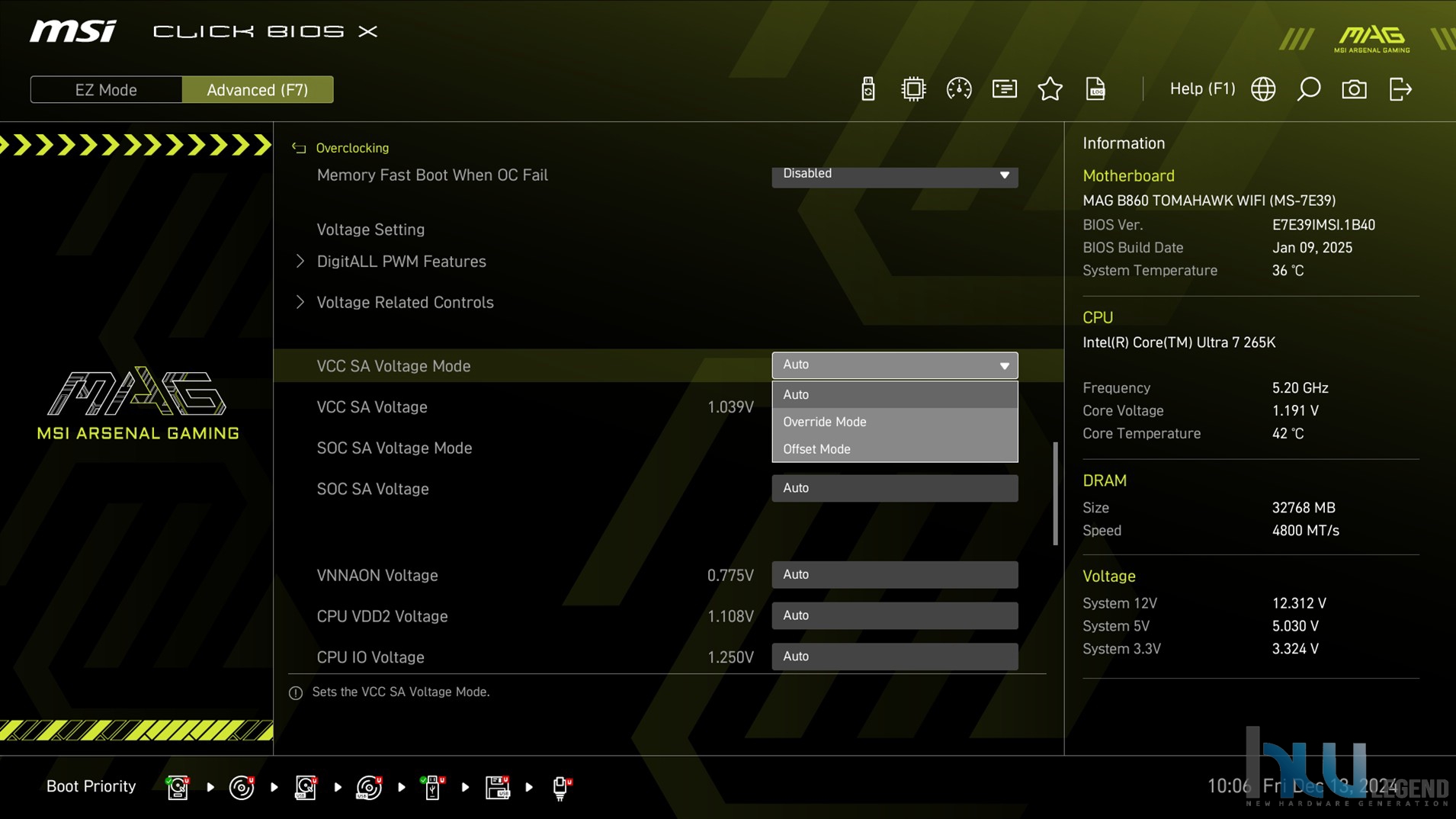Switch to EZ Mode

pos(106,90)
